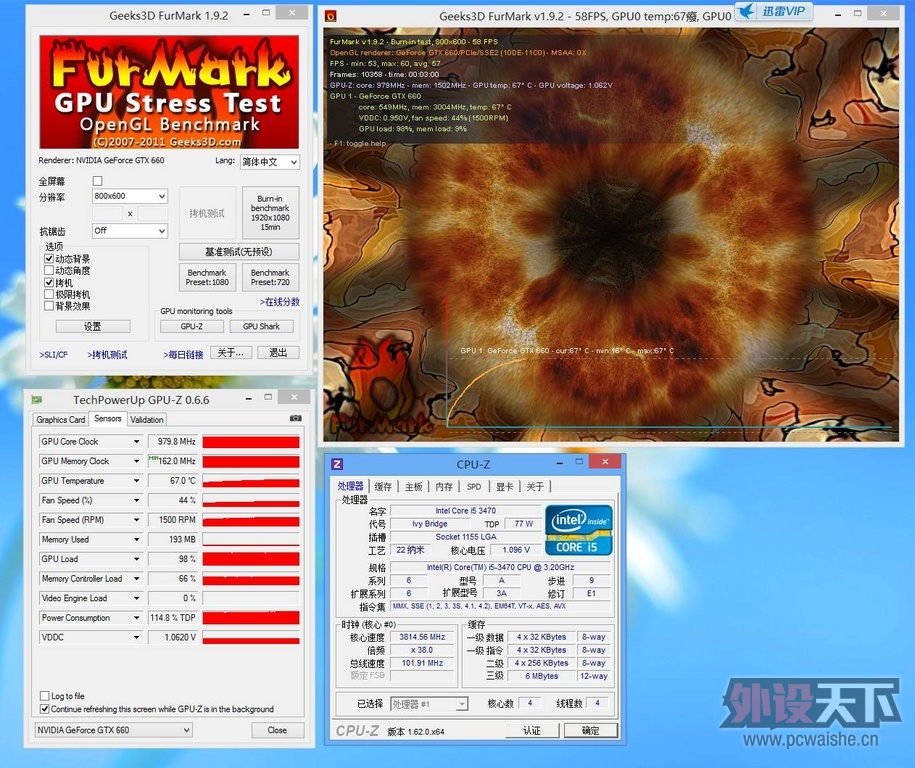
Task: Open the Fan Speed (RPM) sensor dropdown
Action: point(136,520)
